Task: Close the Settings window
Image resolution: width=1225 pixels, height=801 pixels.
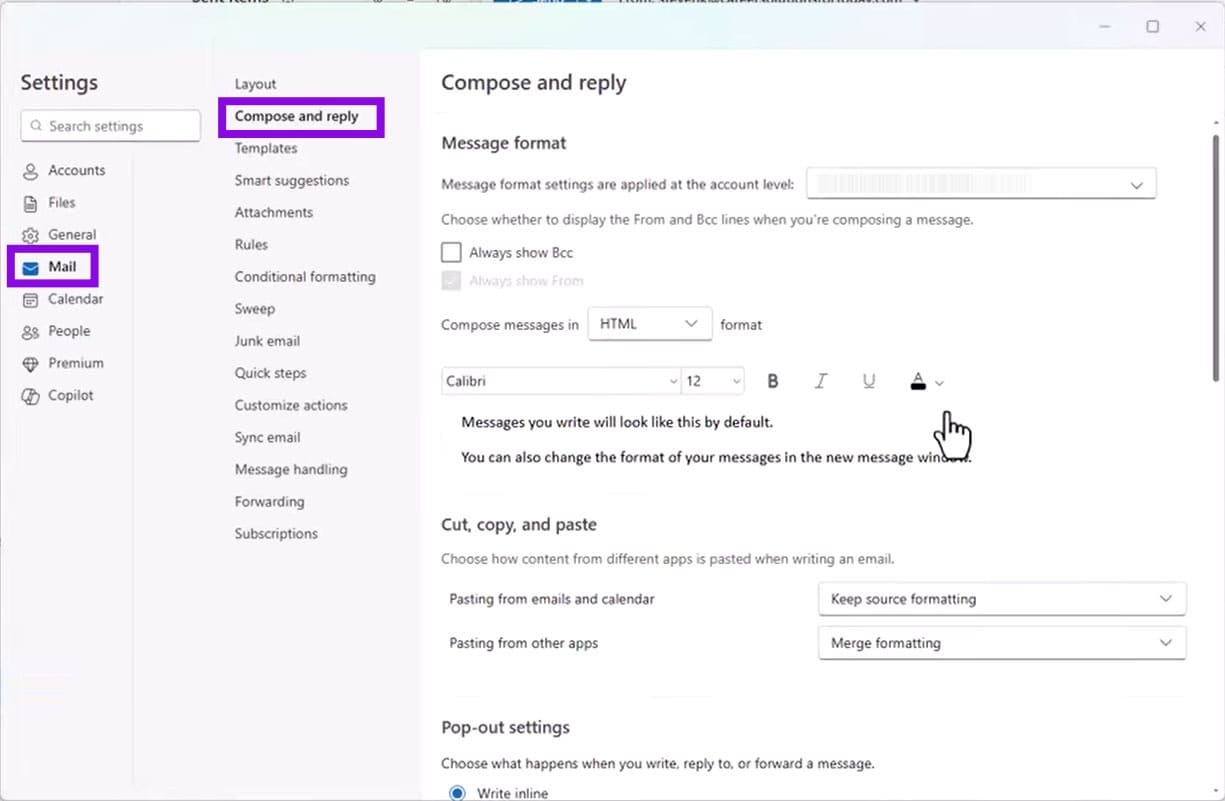Action: [x=1200, y=27]
